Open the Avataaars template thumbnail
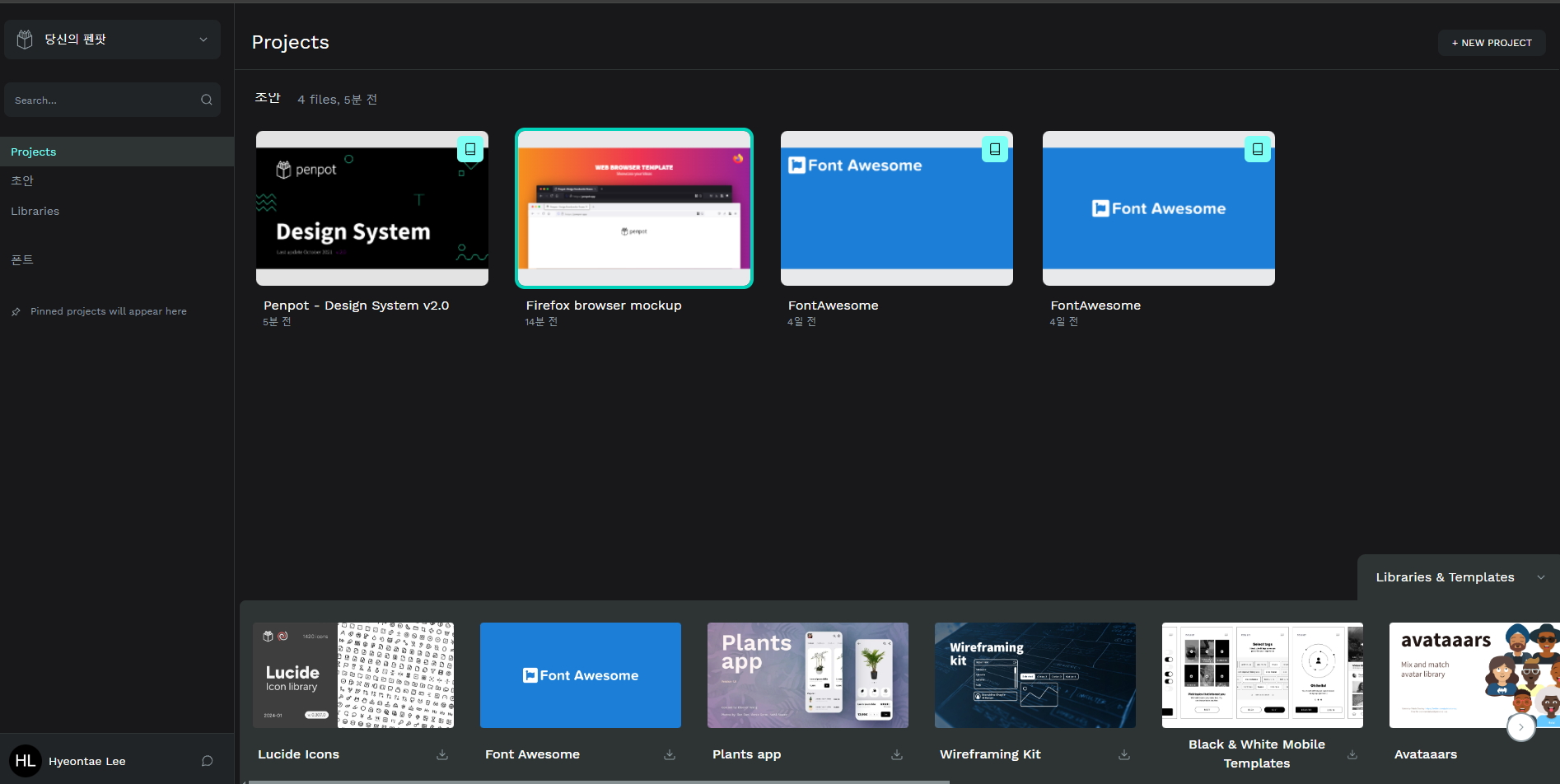Image resolution: width=1560 pixels, height=784 pixels. click(x=1474, y=675)
